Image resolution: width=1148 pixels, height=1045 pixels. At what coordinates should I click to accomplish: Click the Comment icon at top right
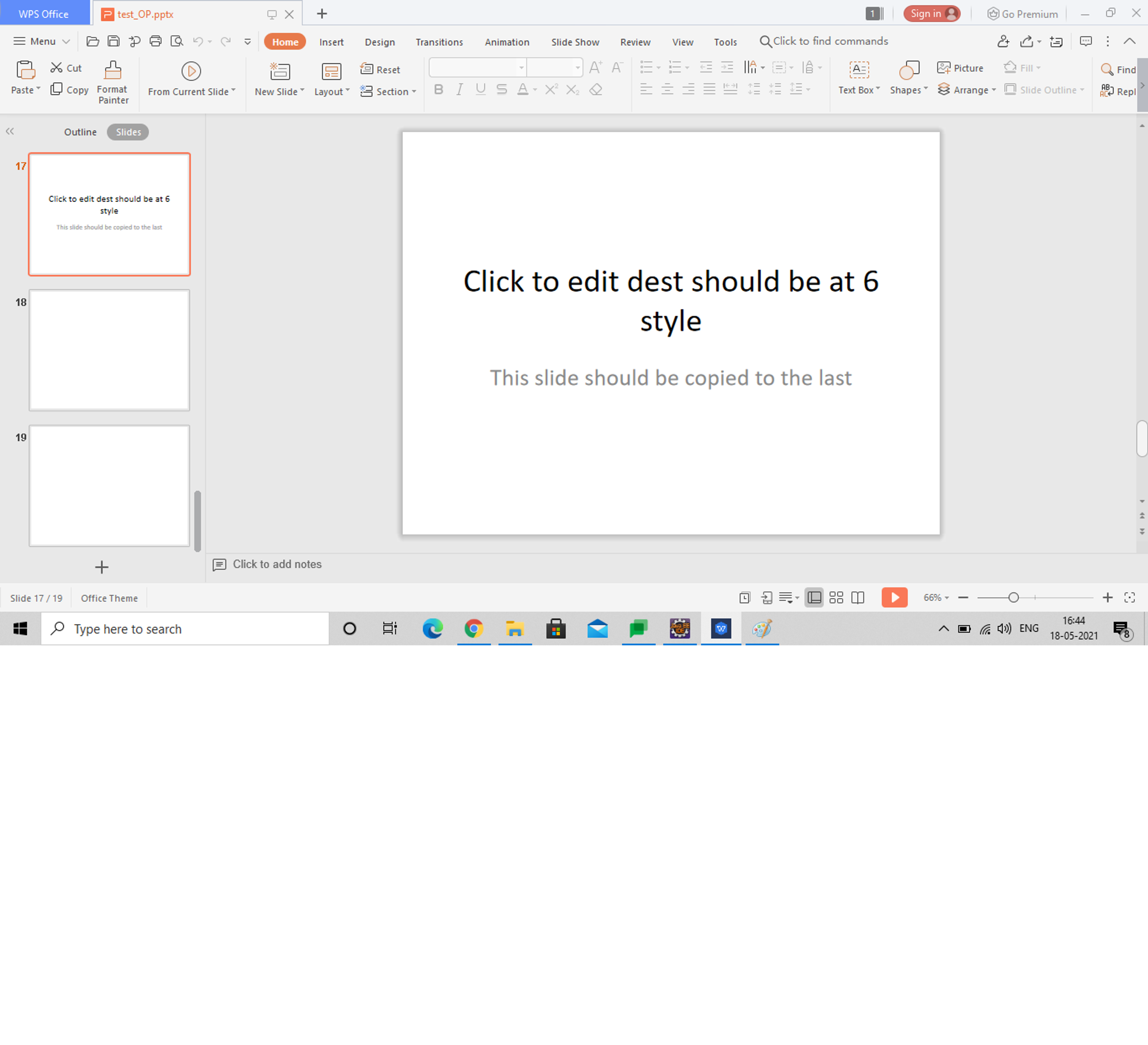(1086, 41)
